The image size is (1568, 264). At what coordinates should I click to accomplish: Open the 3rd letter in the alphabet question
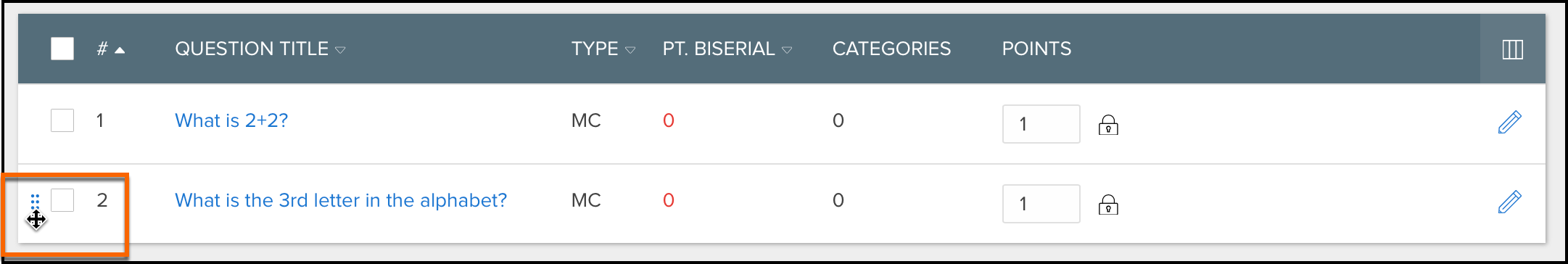(x=341, y=200)
